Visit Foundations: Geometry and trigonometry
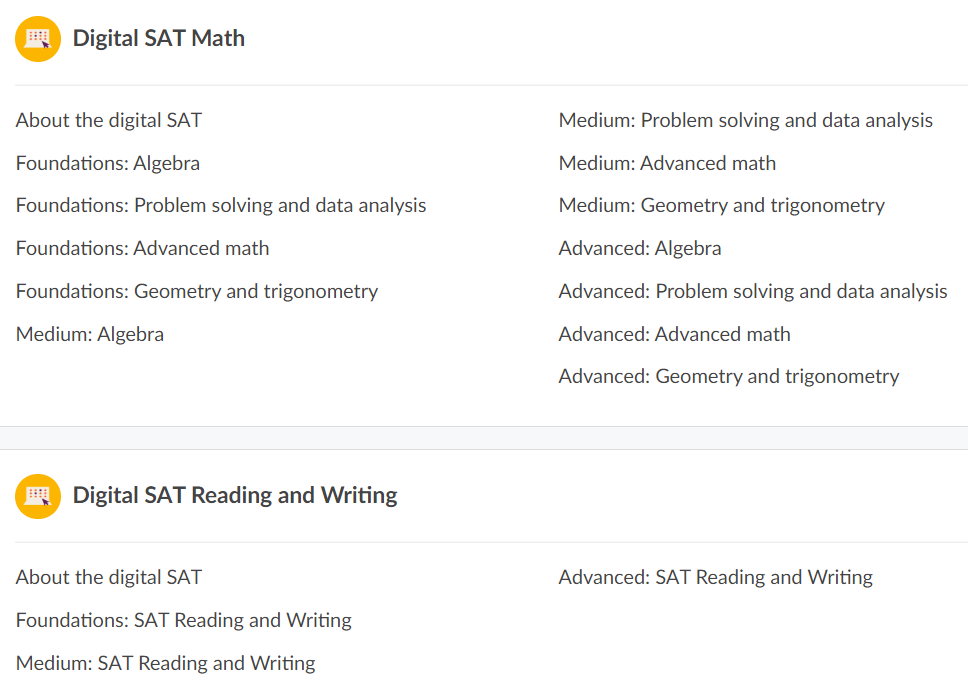 click(197, 292)
